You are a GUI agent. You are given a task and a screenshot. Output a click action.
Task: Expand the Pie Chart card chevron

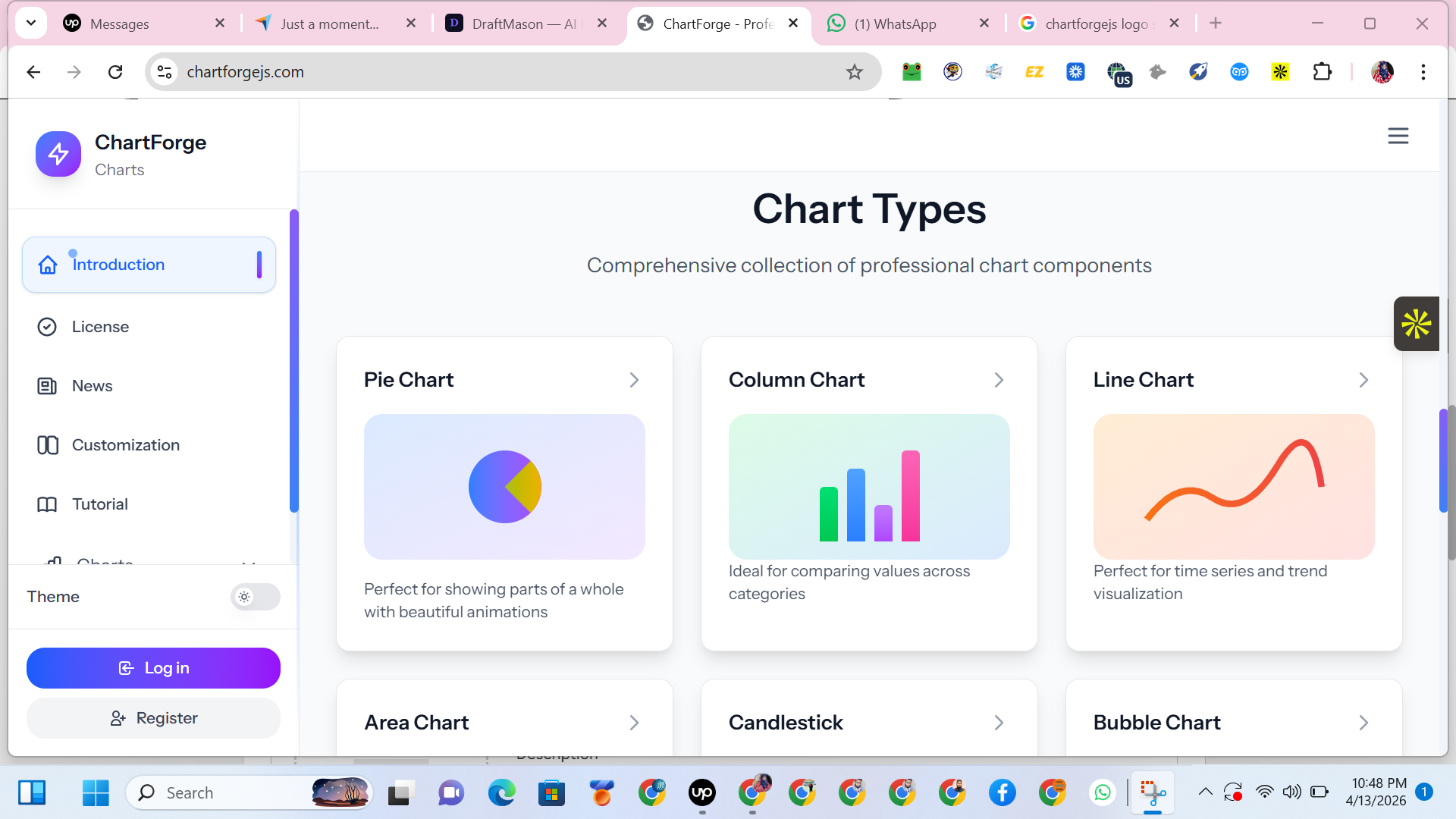click(634, 380)
